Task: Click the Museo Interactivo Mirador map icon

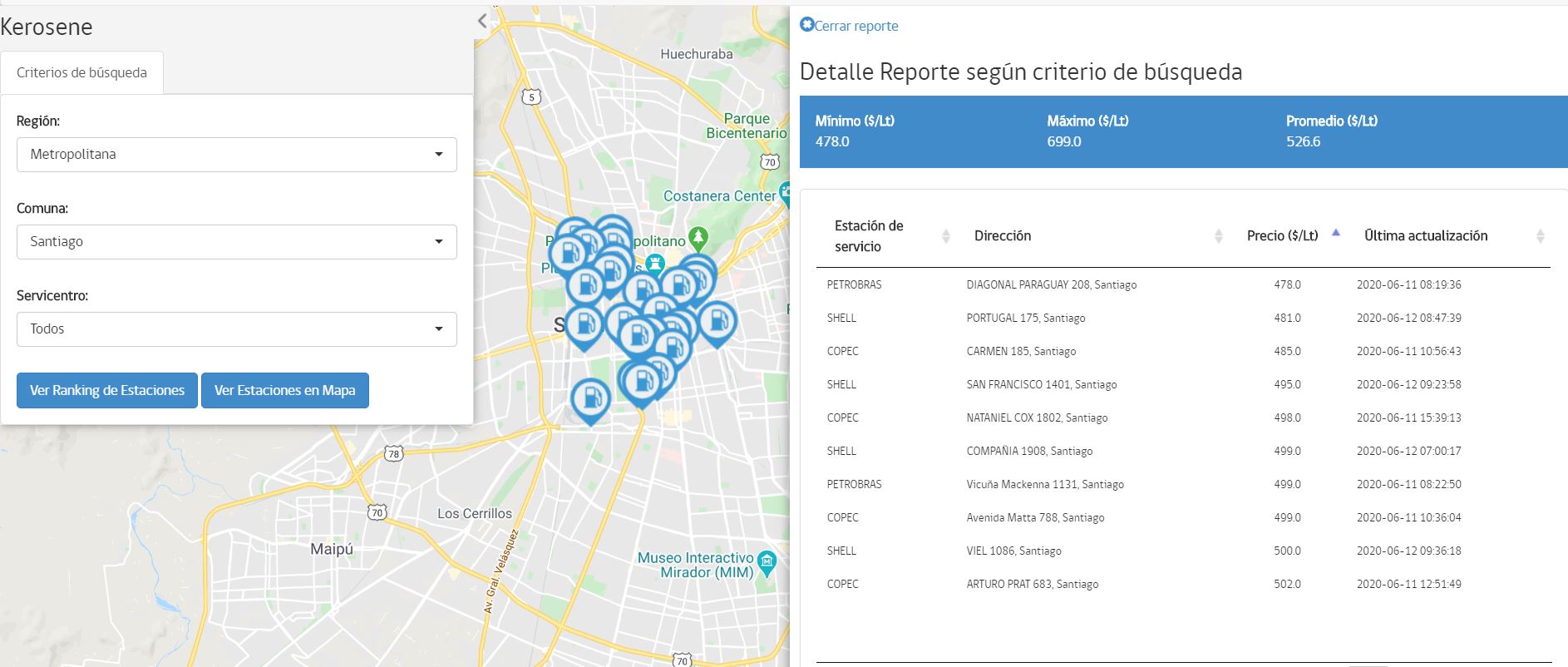Action: click(x=767, y=563)
